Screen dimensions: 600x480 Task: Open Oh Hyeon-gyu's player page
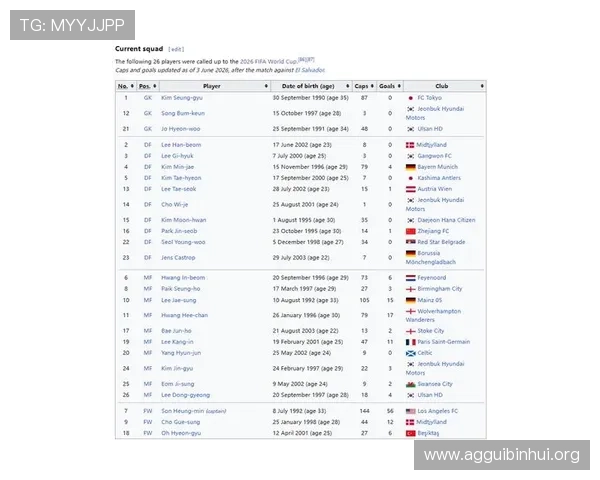(x=181, y=433)
